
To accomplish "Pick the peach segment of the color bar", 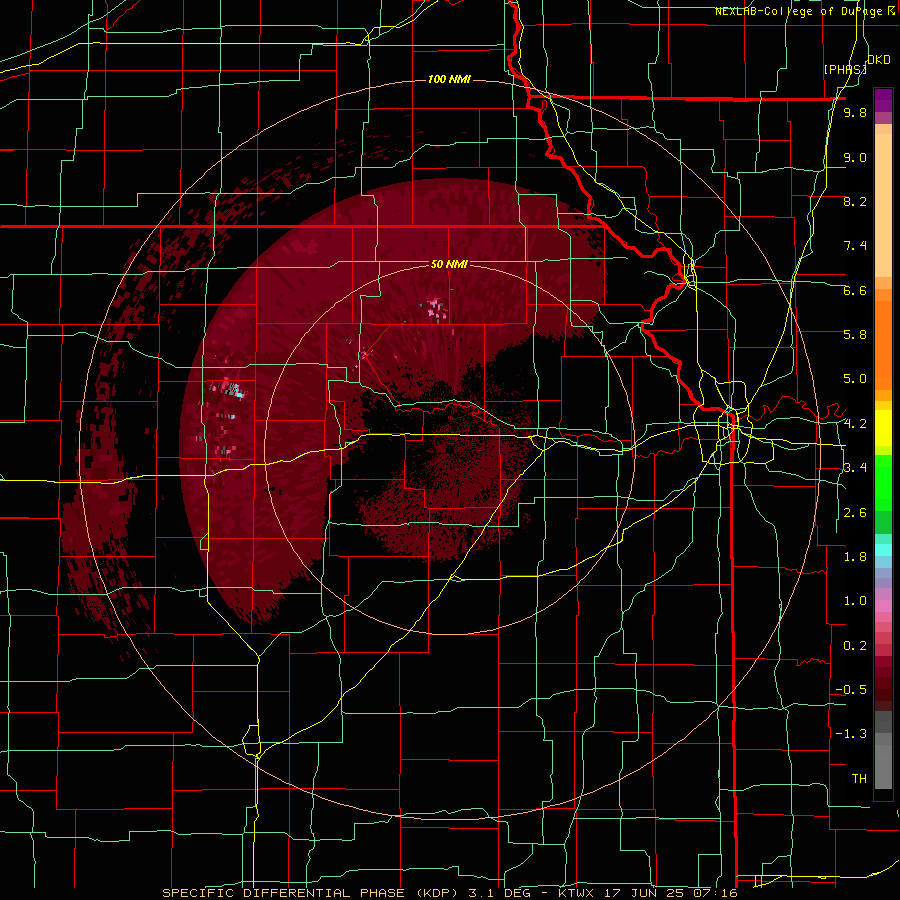I will [x=883, y=205].
